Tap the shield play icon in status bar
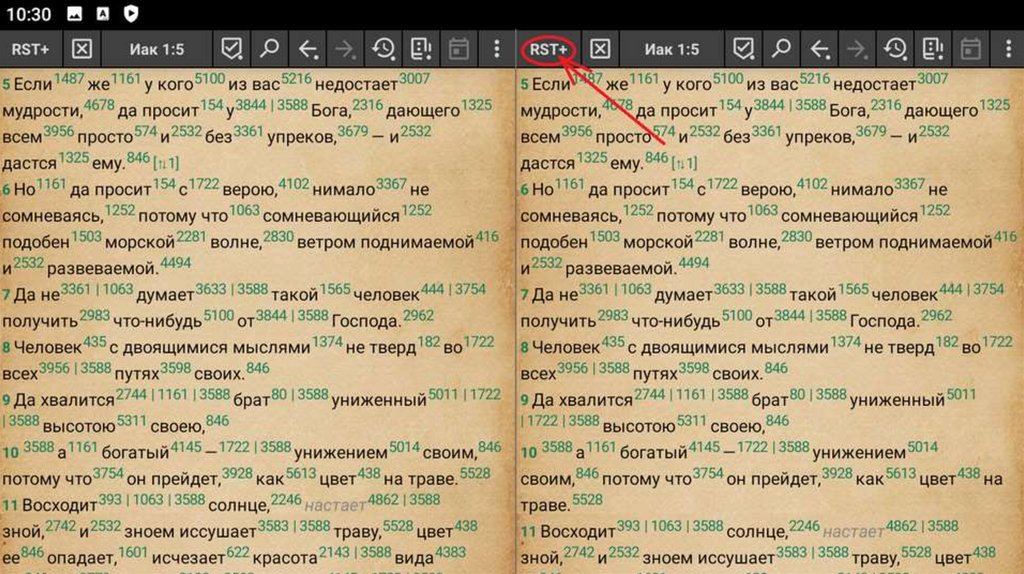The width and height of the screenshot is (1024, 574). 131,13
